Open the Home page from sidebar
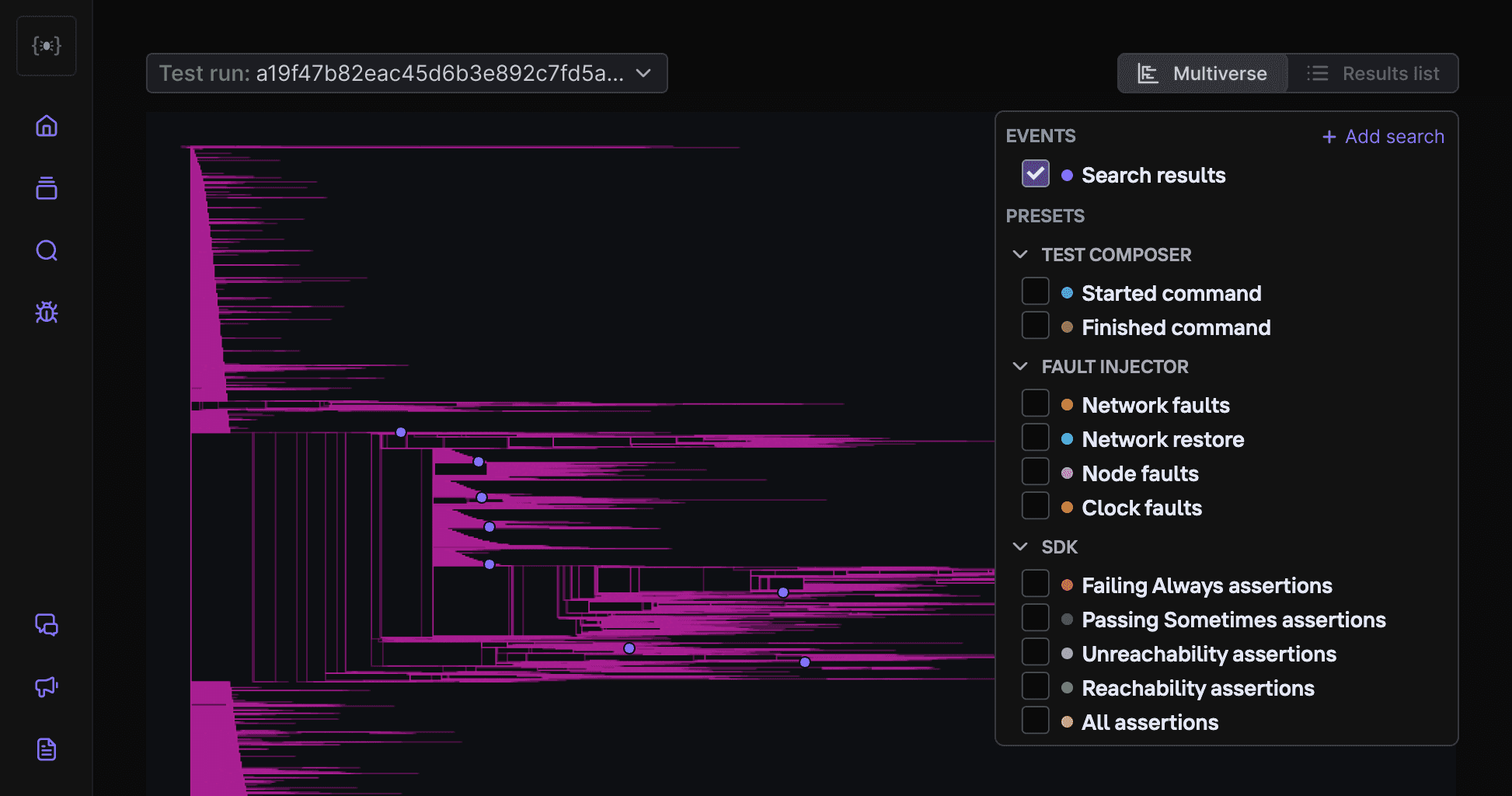Screen dimensions: 1512x796 [x=46, y=126]
